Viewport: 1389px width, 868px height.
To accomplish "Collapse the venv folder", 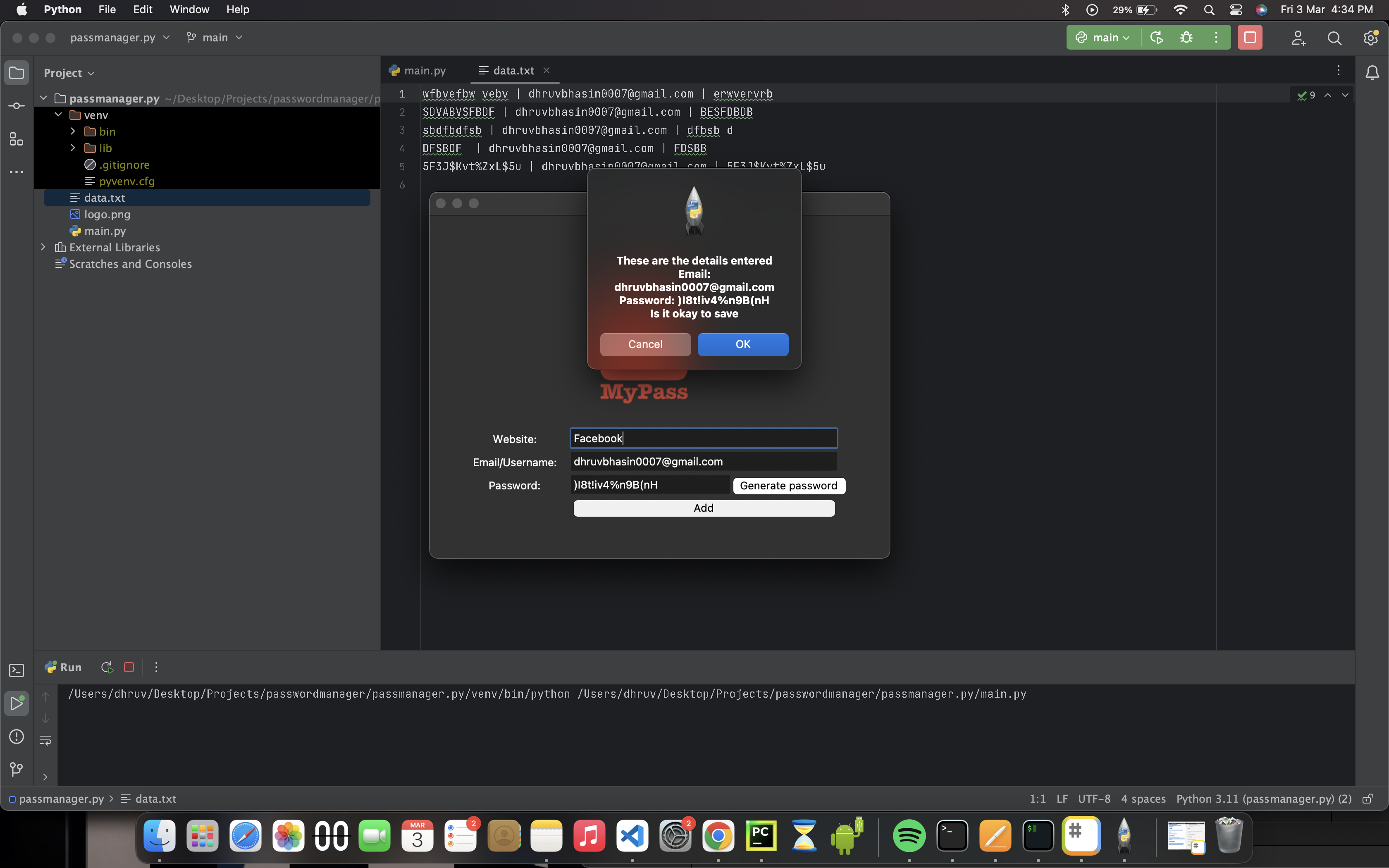I will [x=59, y=115].
